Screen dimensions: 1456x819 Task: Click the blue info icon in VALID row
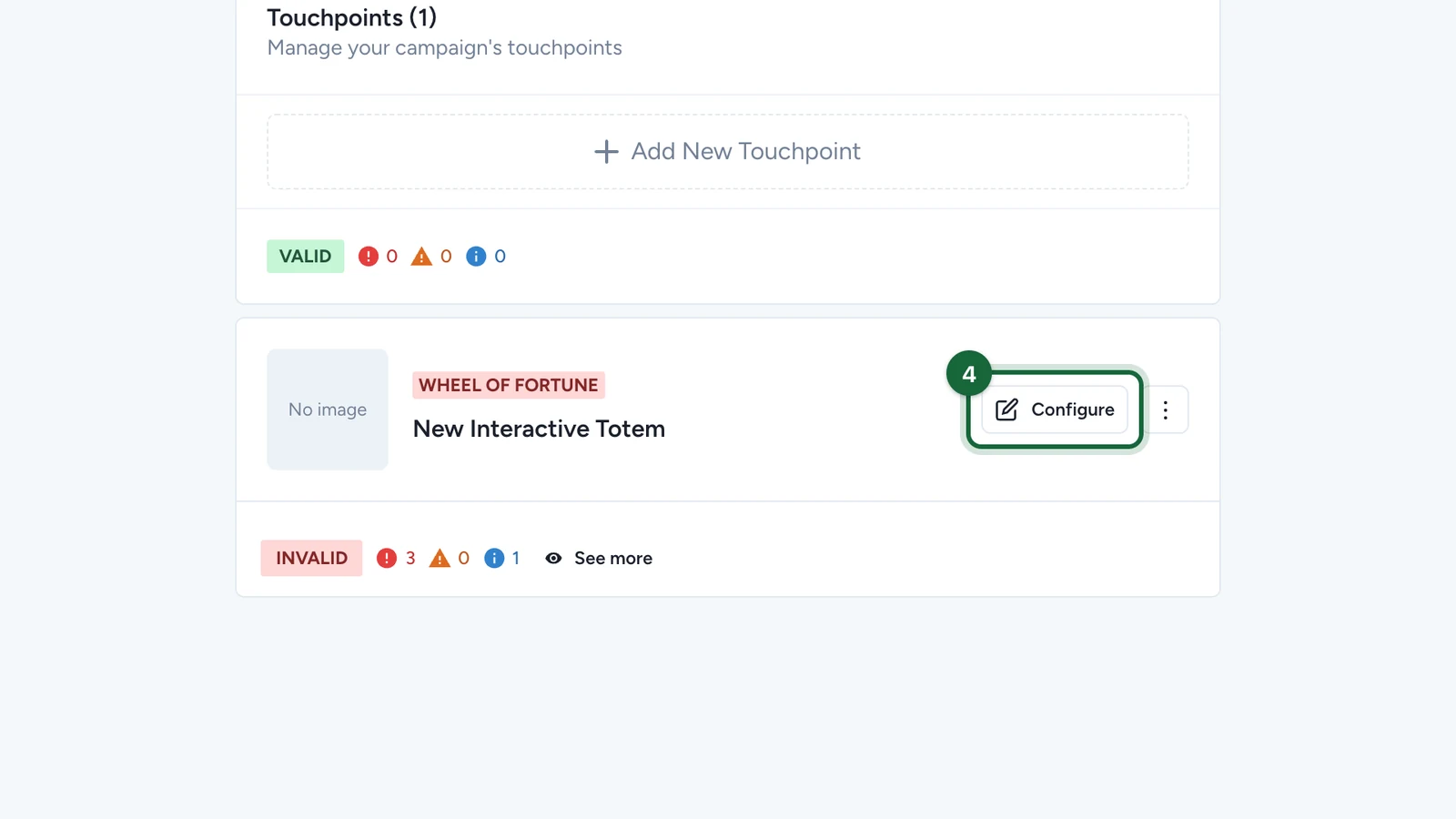coord(476,257)
